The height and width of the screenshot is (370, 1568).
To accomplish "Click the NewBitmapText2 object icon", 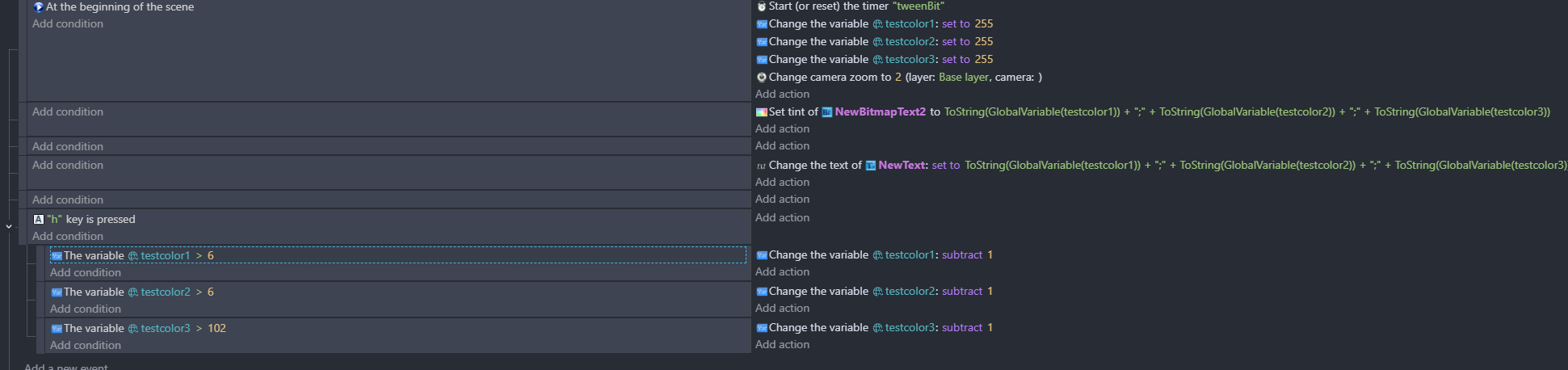I will [826, 112].
